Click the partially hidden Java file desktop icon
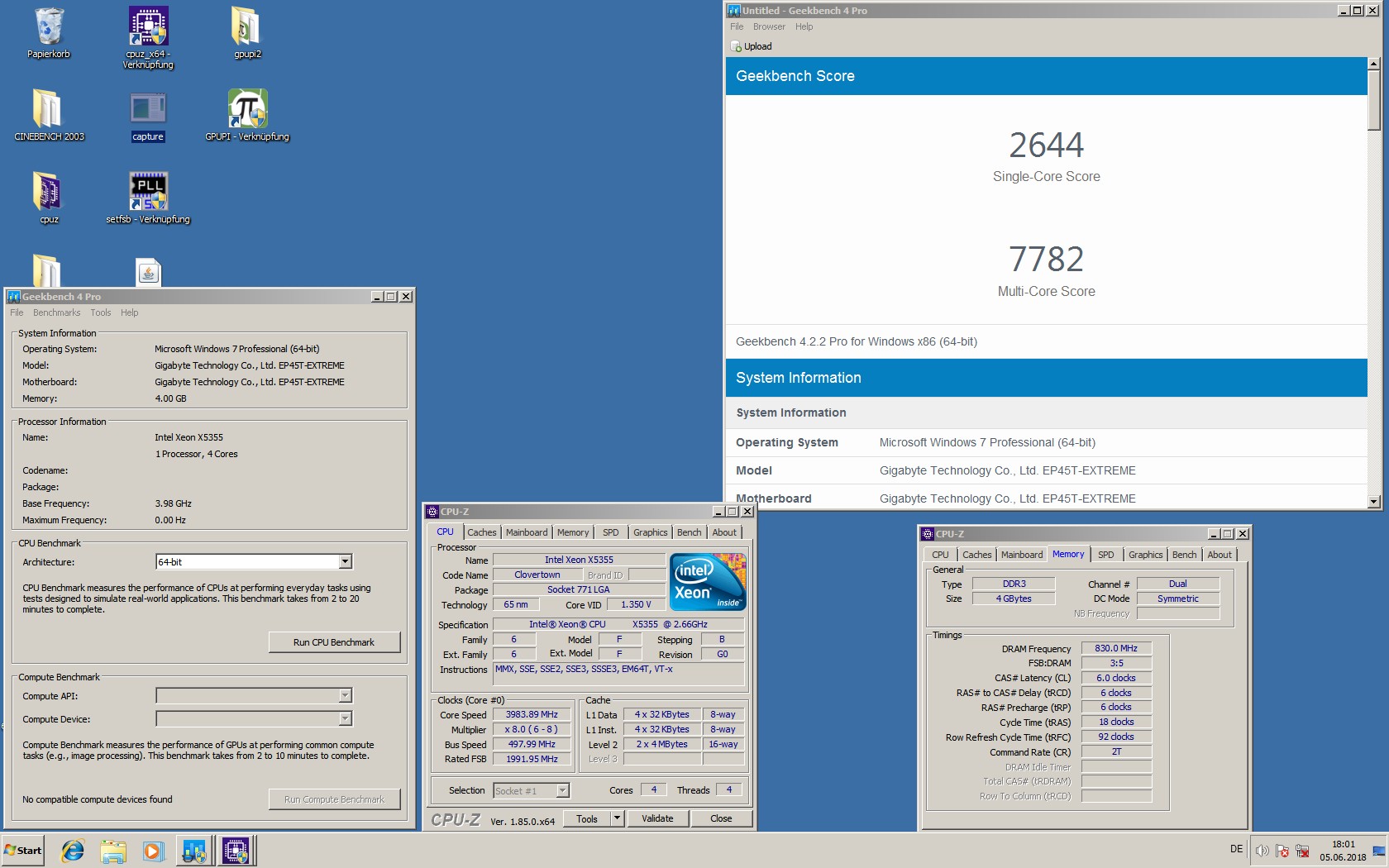Screen dimensions: 1389x868 pos(148,272)
